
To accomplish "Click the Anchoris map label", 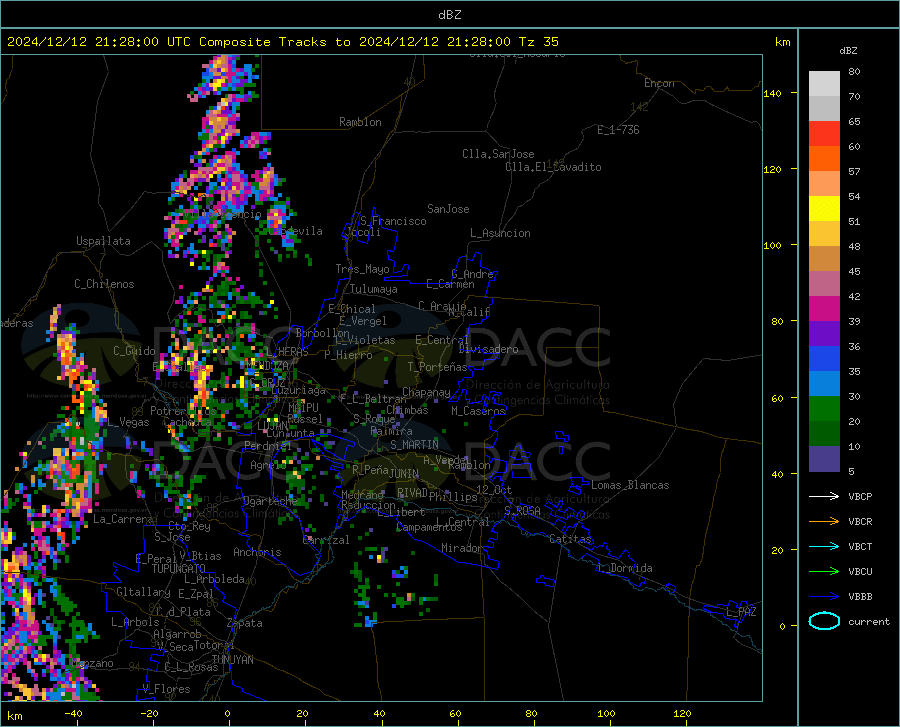I will [257, 552].
